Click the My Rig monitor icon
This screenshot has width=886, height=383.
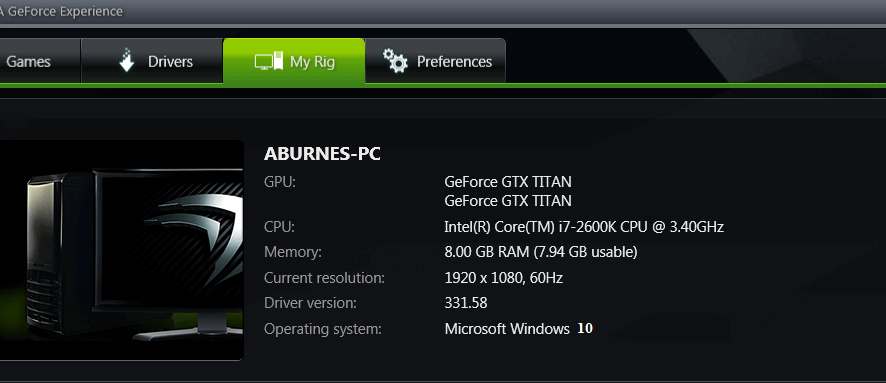pos(268,61)
